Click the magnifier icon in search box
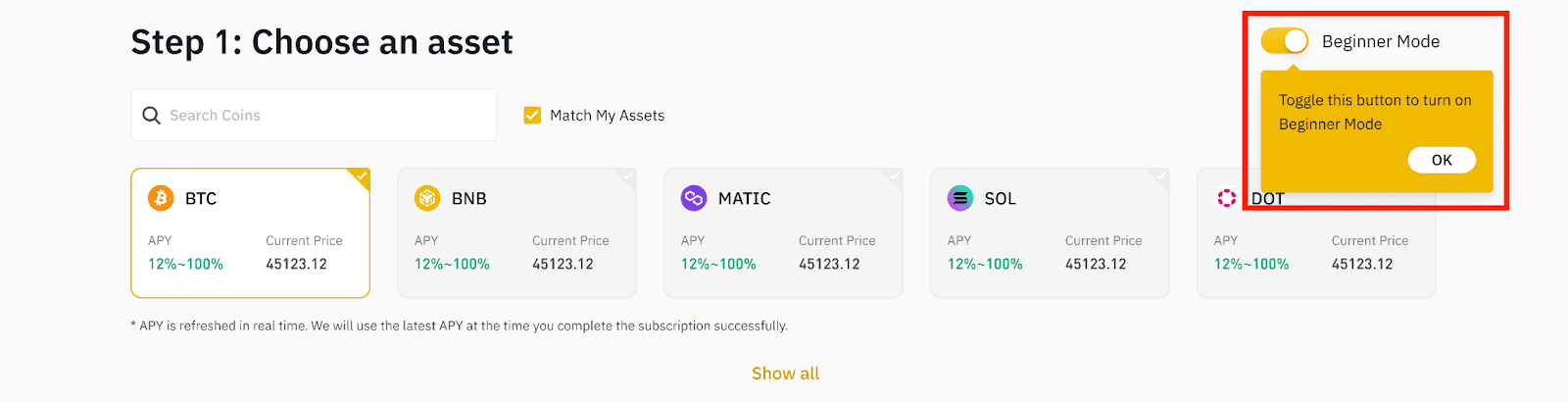The width and height of the screenshot is (1568, 402). click(x=151, y=116)
